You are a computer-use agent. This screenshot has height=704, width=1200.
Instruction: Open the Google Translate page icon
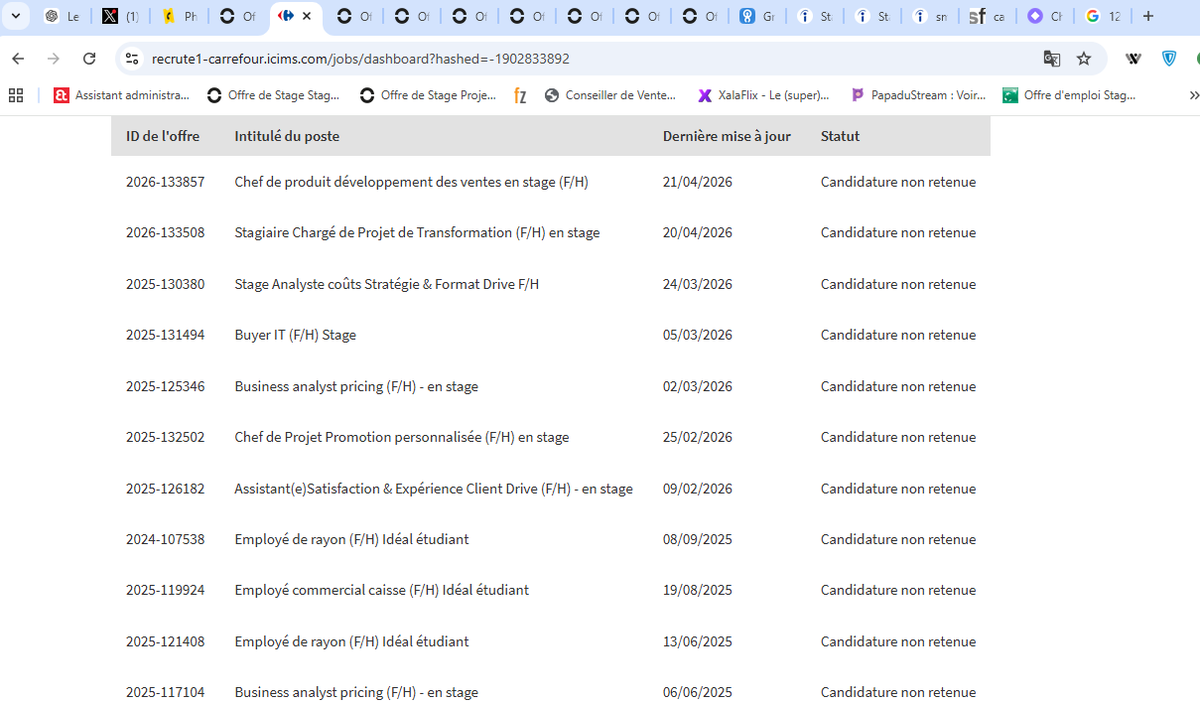[1052, 59]
